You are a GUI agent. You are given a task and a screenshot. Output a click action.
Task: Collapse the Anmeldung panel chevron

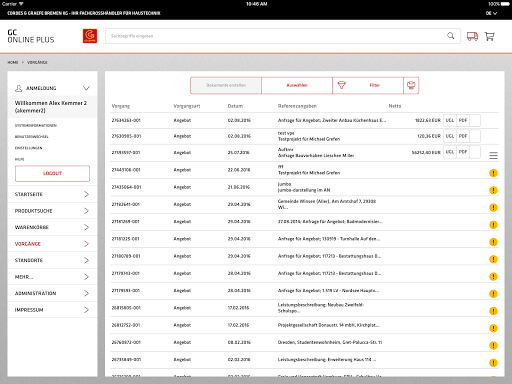coord(86,88)
